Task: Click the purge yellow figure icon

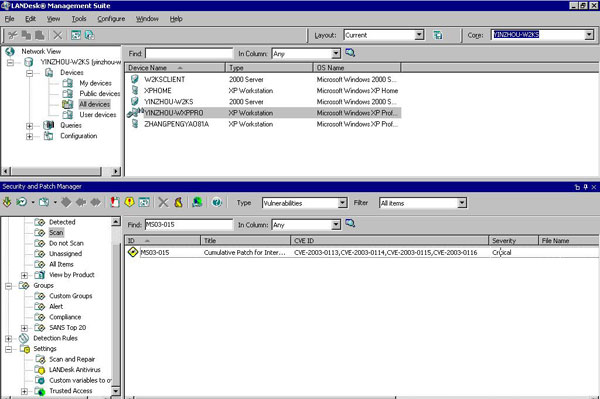Action: point(178,202)
